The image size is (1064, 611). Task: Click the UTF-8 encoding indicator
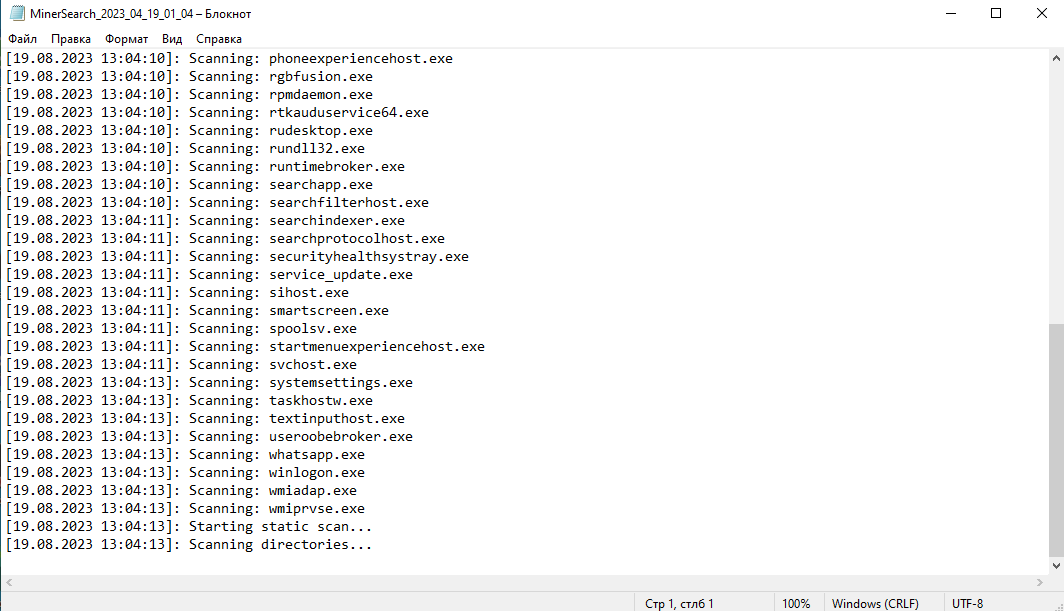pos(969,603)
